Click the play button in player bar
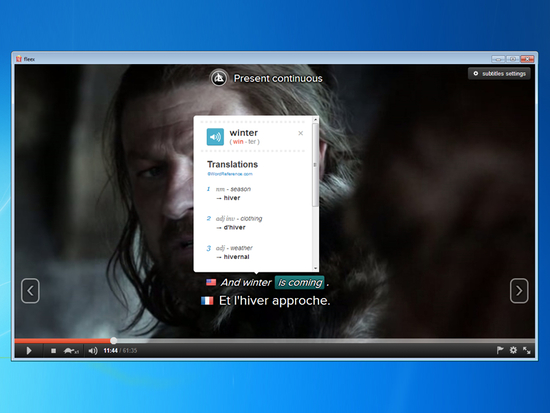 [x=29, y=351]
